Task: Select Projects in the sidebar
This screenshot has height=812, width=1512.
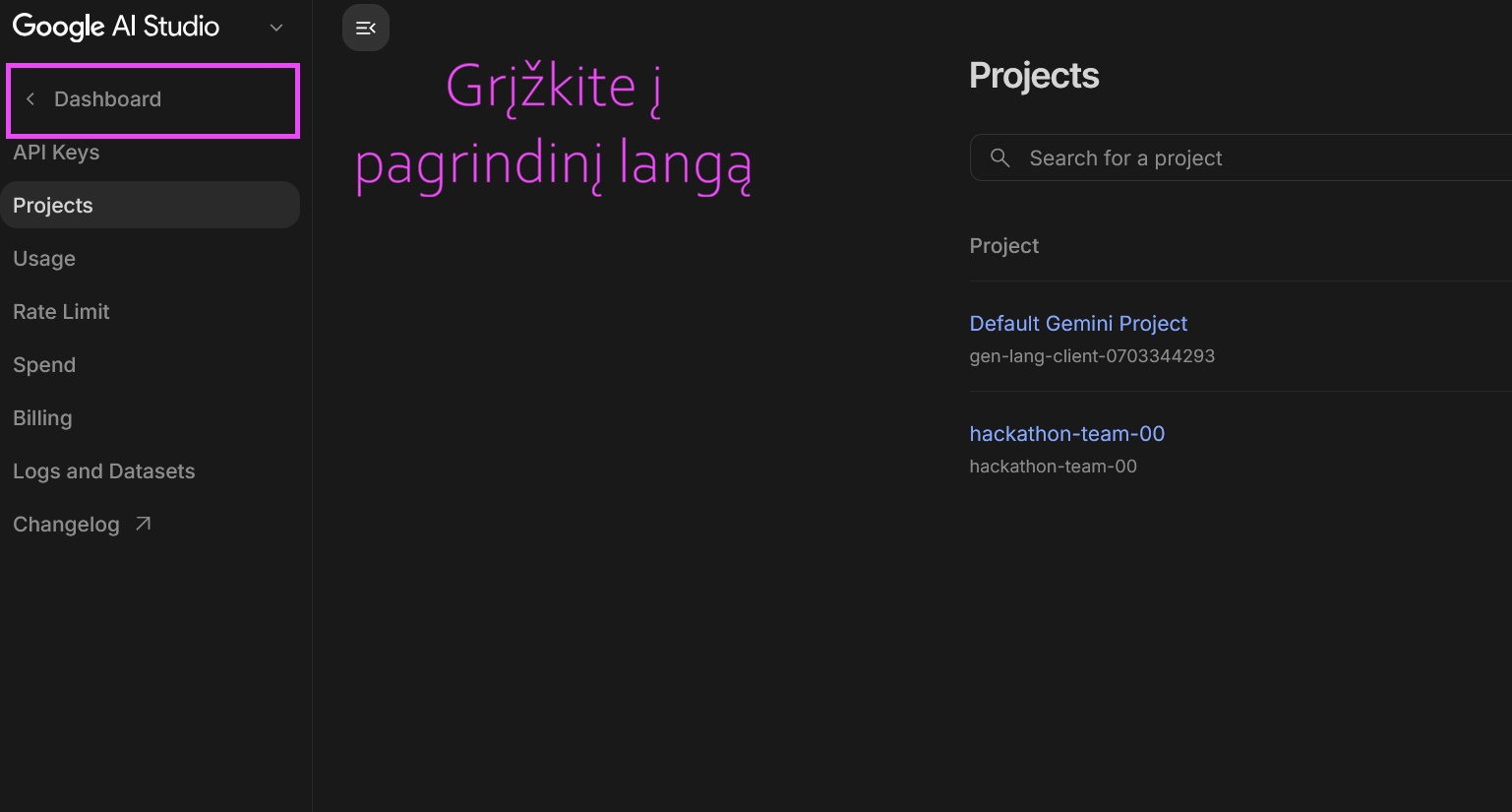Action: click(x=151, y=205)
